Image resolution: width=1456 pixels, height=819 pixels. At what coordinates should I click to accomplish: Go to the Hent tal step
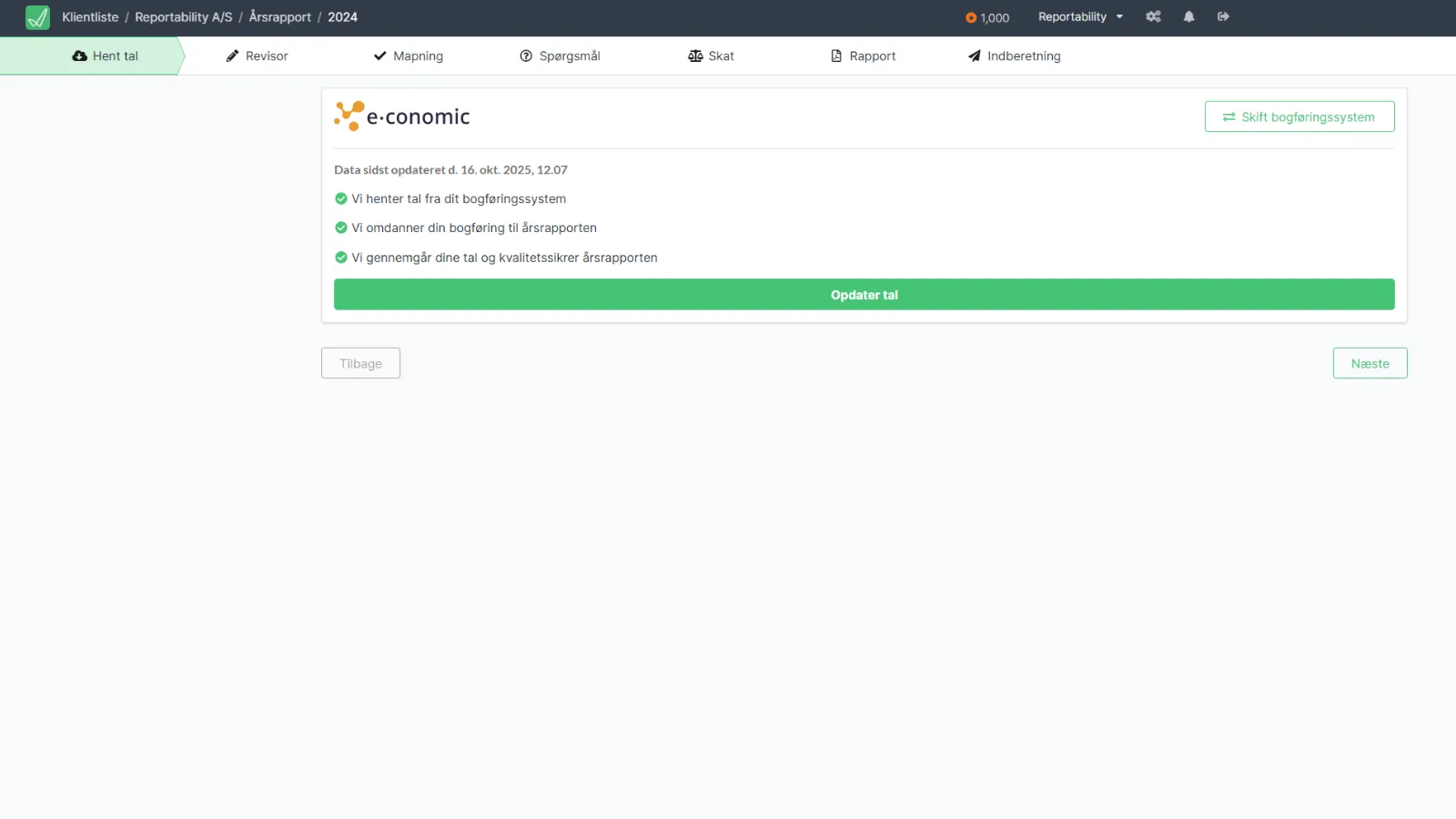coord(91,56)
